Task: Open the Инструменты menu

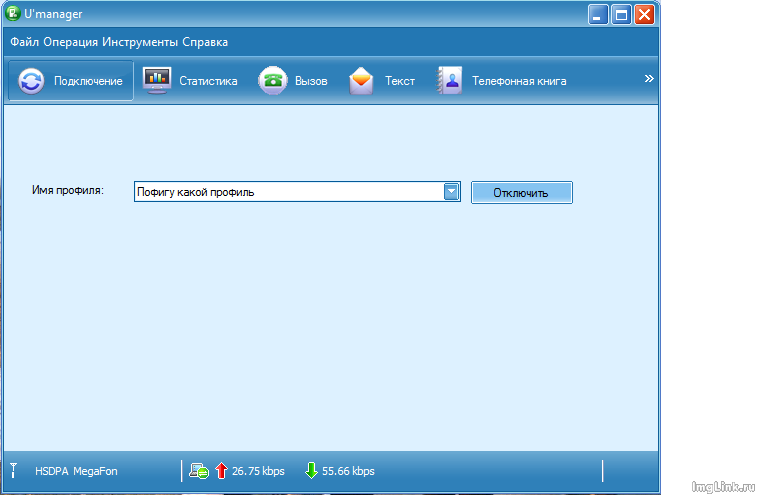Action: [140, 42]
